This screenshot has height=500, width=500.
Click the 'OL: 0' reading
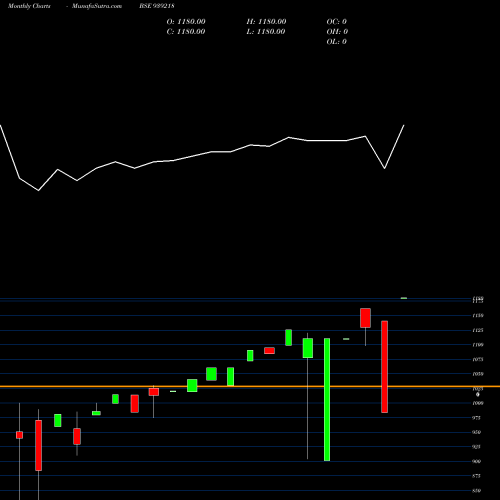click(336, 42)
